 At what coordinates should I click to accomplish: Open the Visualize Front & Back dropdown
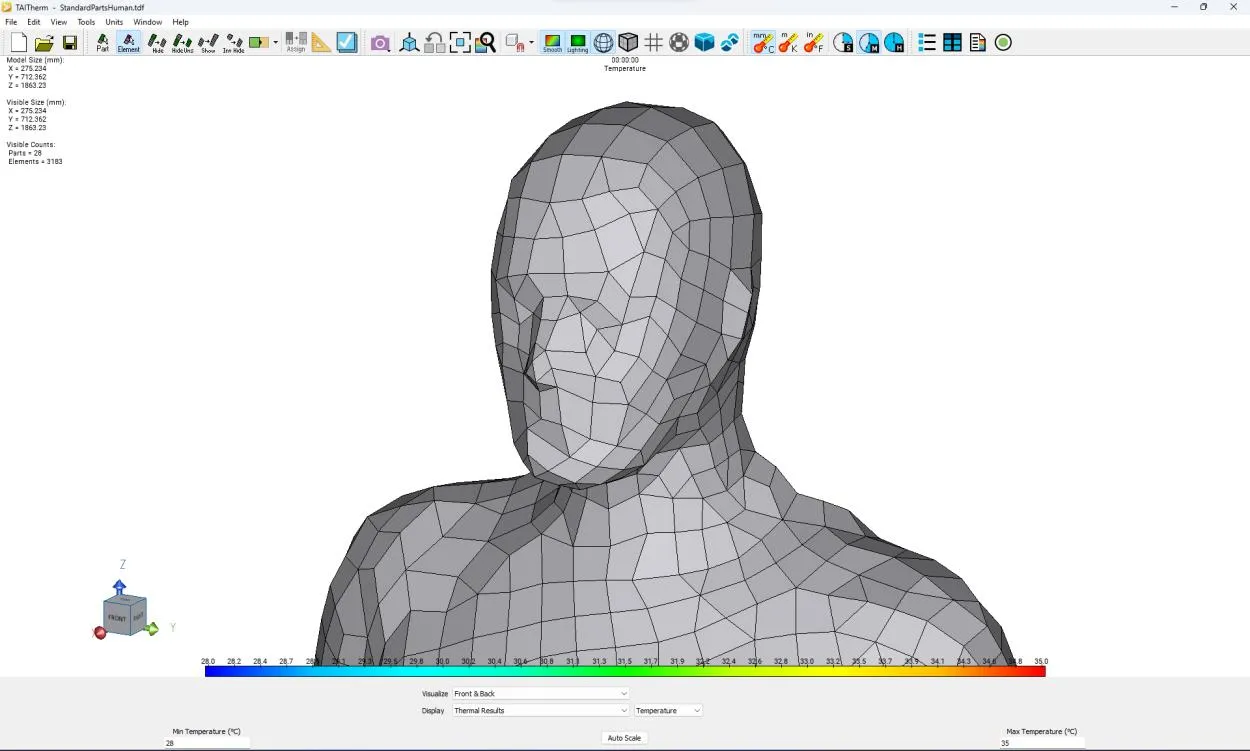point(540,693)
